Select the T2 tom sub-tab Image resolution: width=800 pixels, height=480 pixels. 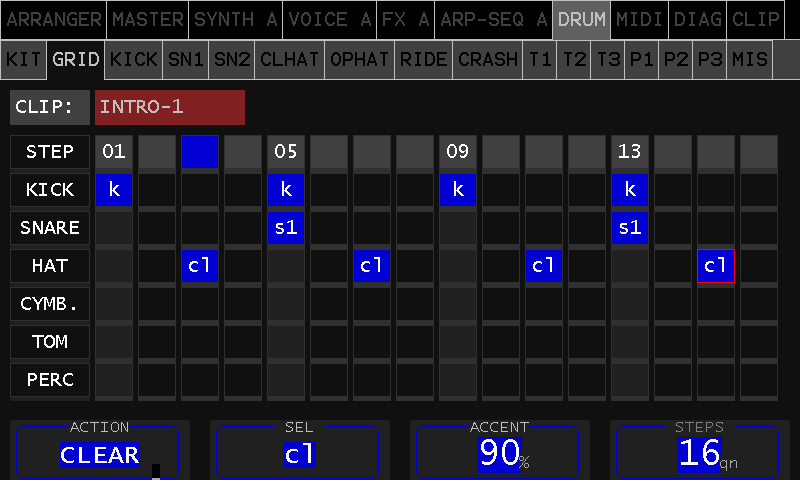(574, 60)
